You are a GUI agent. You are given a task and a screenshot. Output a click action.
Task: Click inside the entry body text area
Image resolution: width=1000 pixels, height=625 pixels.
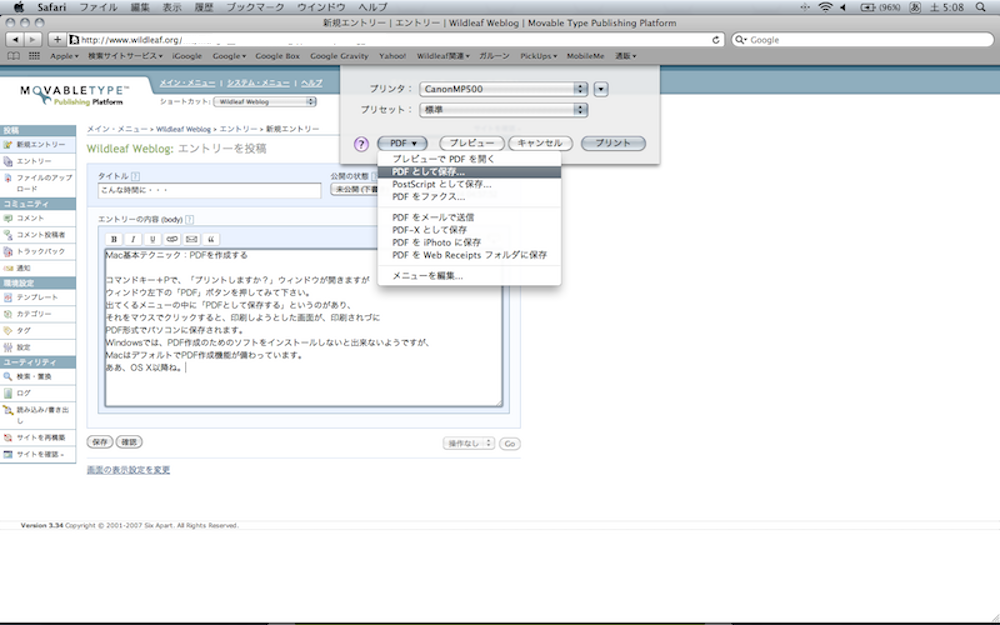click(304, 327)
